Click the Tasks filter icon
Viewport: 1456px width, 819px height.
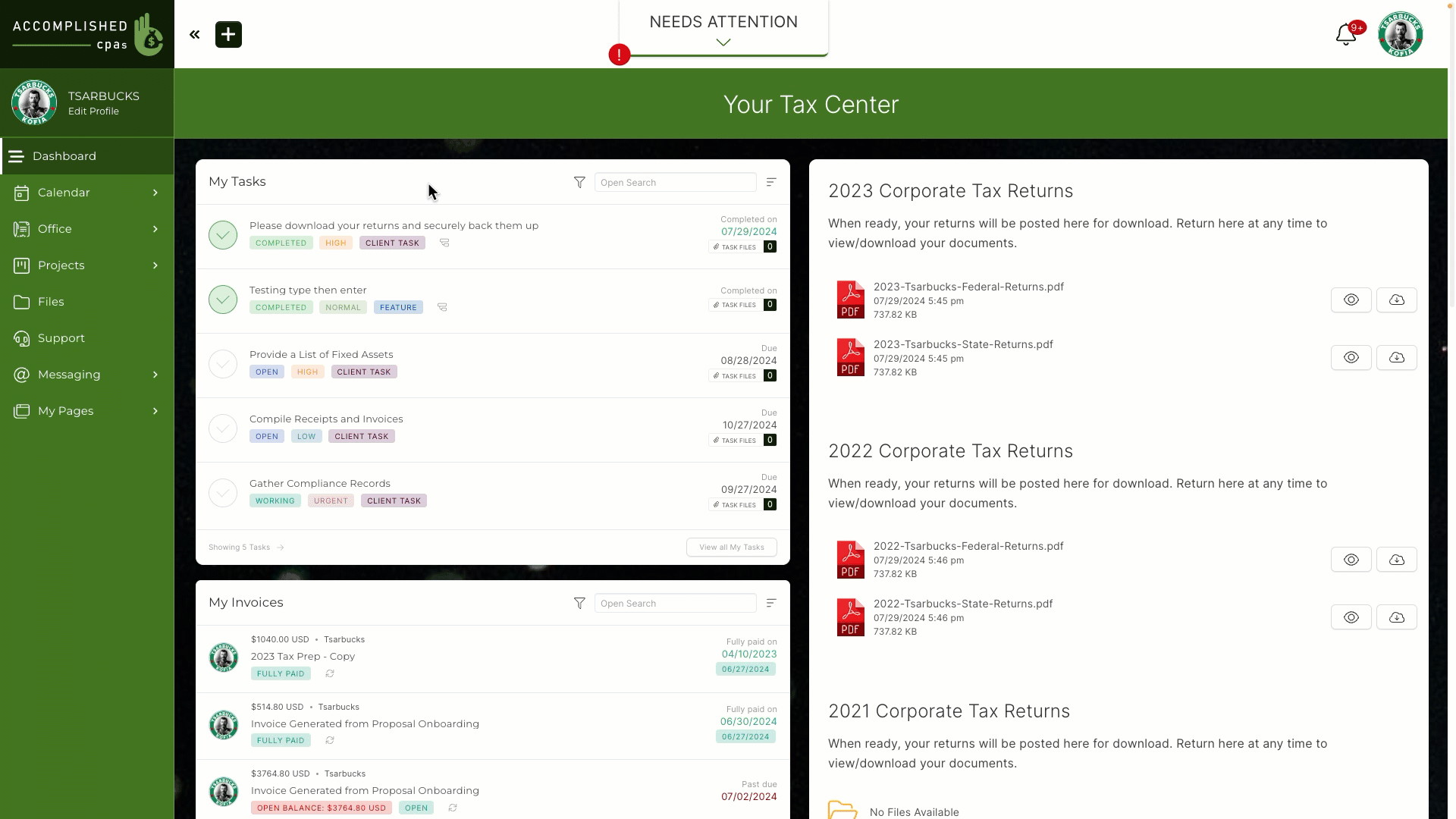click(579, 182)
